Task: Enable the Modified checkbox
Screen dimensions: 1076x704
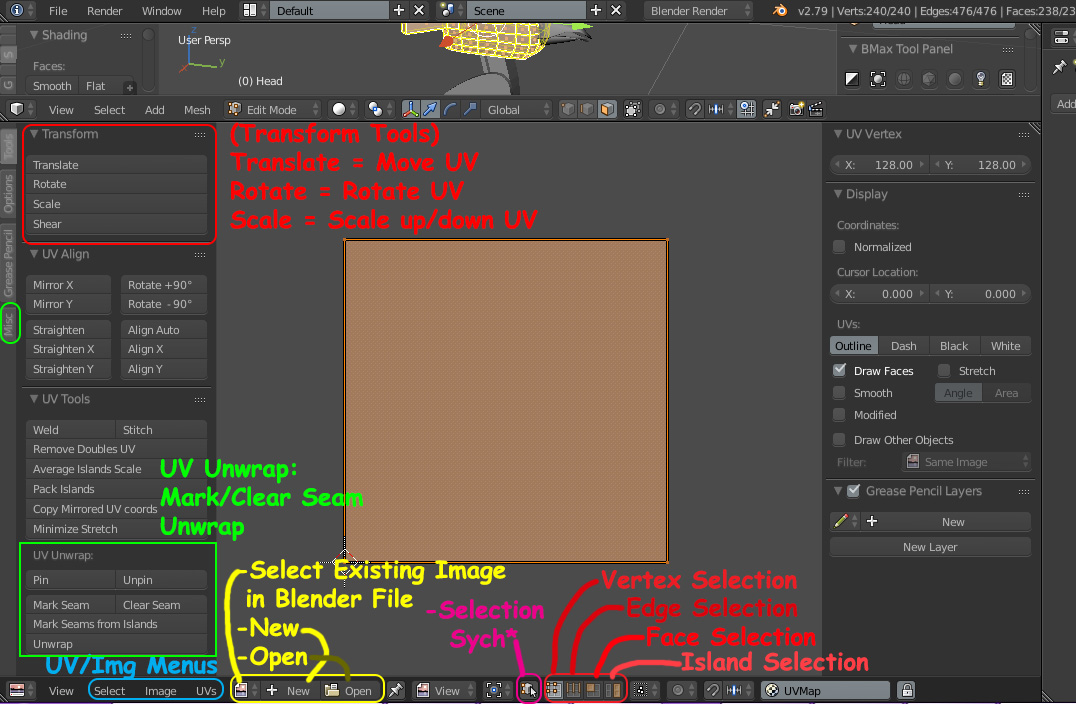Action: coord(839,414)
